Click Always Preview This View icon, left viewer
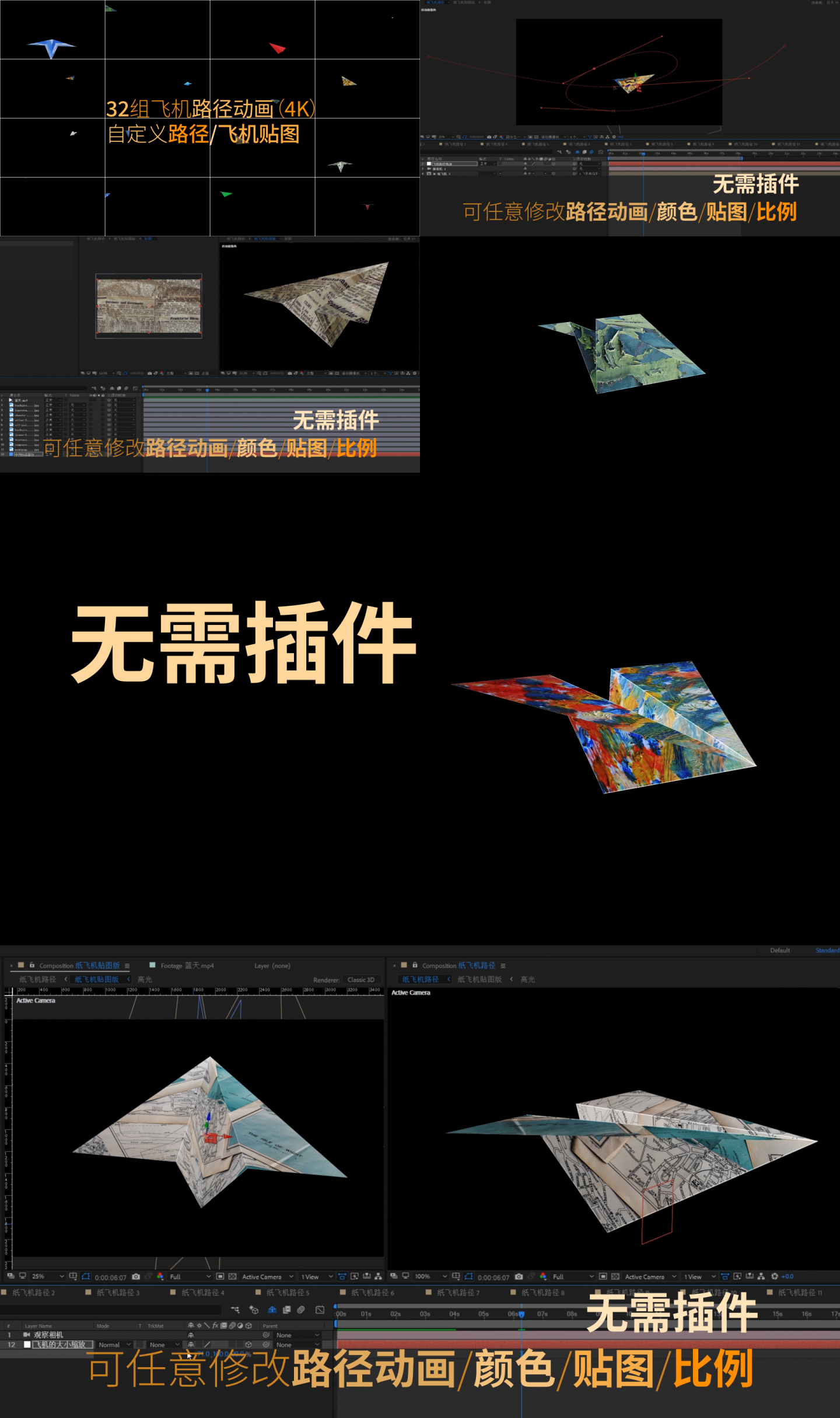Image resolution: width=840 pixels, height=1418 pixels. 10,1276
